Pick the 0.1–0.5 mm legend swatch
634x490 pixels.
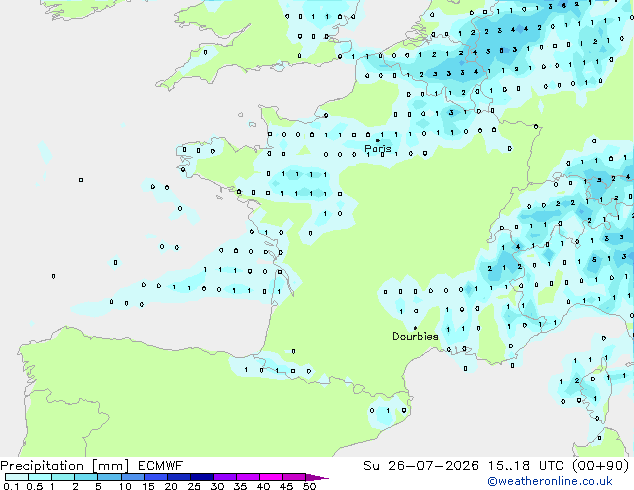coord(17,477)
